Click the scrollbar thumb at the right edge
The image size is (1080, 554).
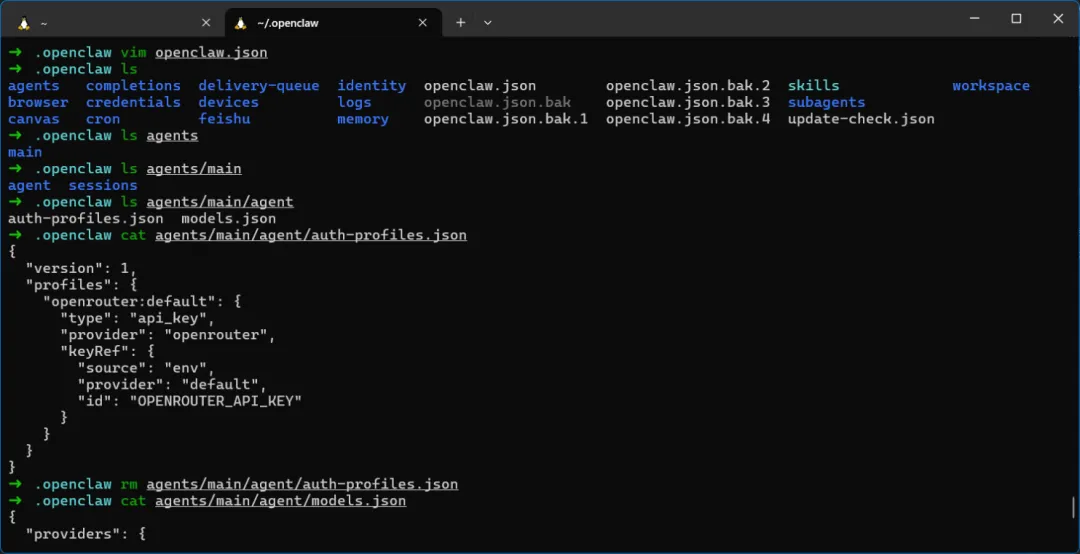point(1074,508)
